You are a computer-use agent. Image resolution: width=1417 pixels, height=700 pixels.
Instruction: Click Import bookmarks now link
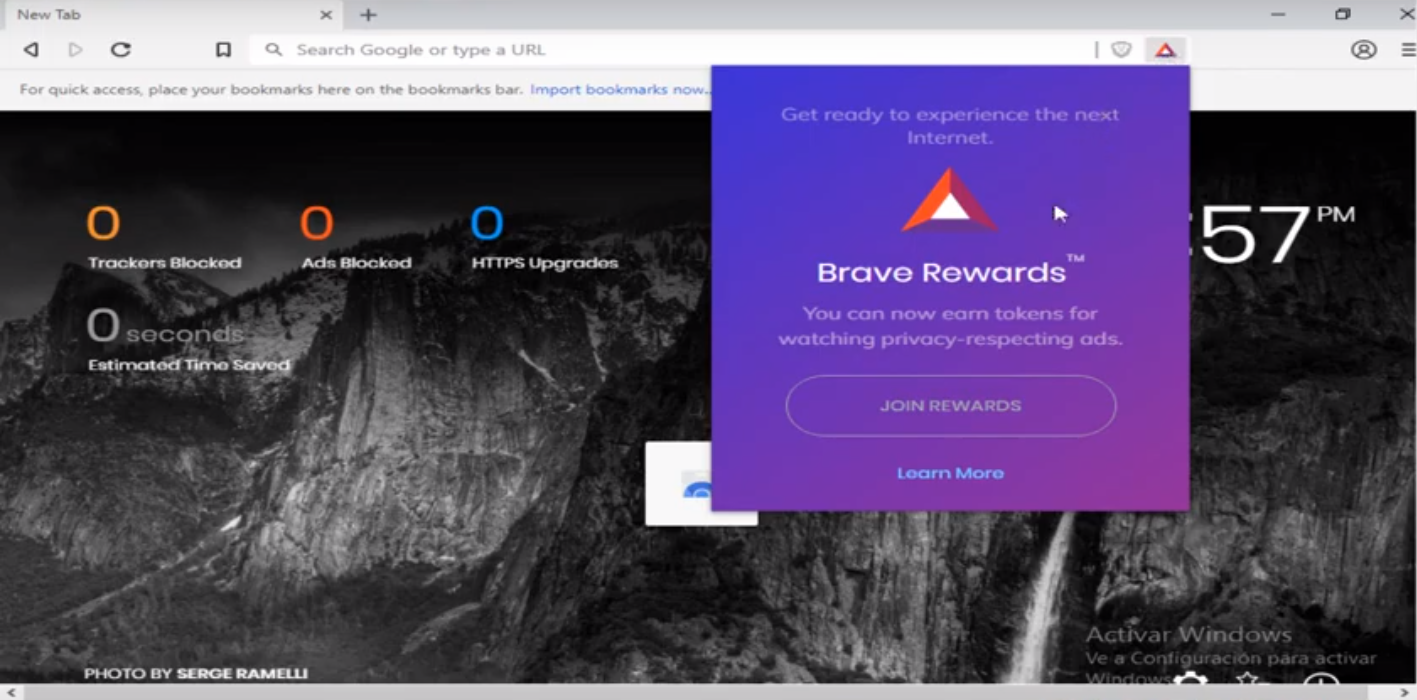pyautogui.click(x=619, y=89)
